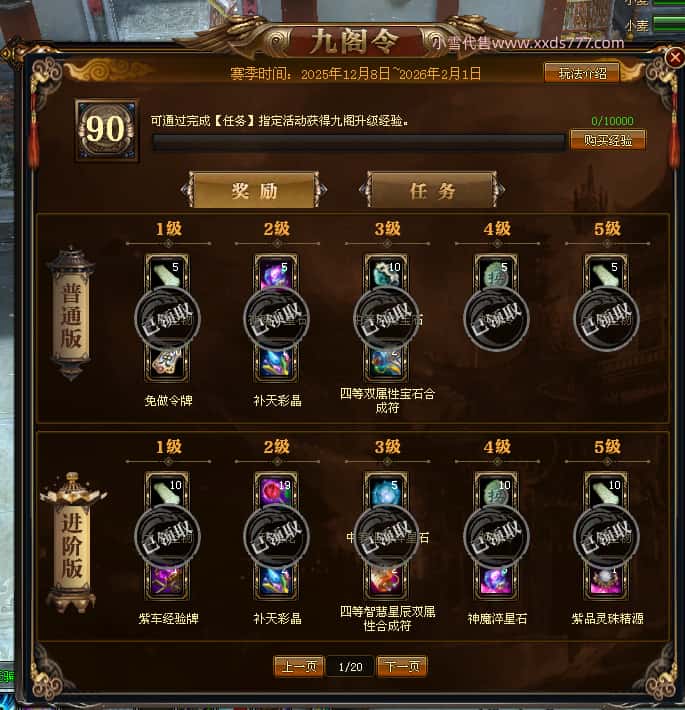
Task: Select the 四等双属性宝石合成符 reward icon
Action: tap(386, 364)
